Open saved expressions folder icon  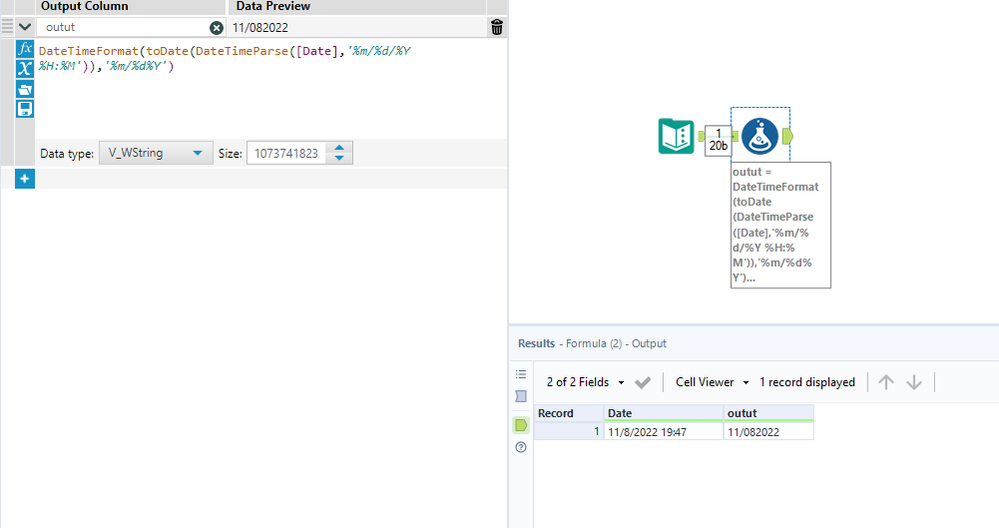[x=25, y=89]
